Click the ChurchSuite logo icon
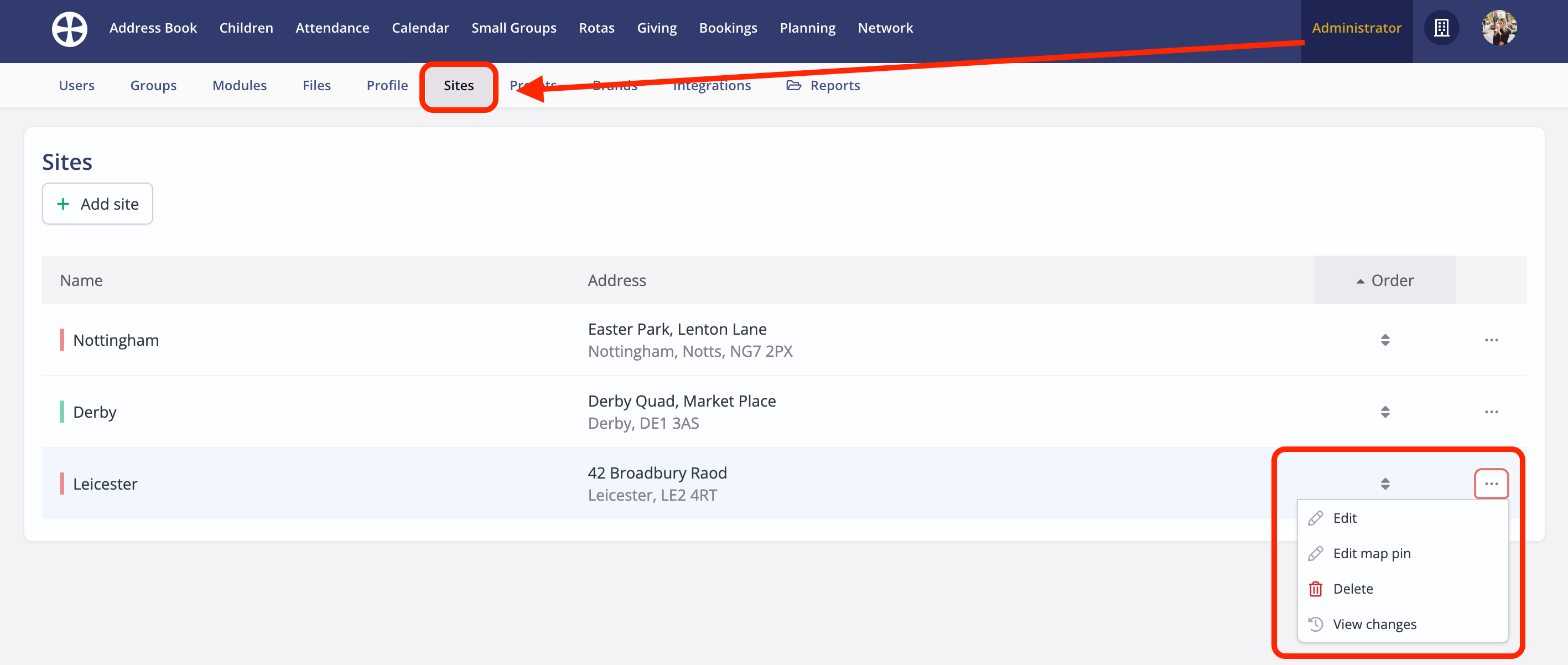Image resolution: width=1568 pixels, height=665 pixels. click(x=69, y=28)
